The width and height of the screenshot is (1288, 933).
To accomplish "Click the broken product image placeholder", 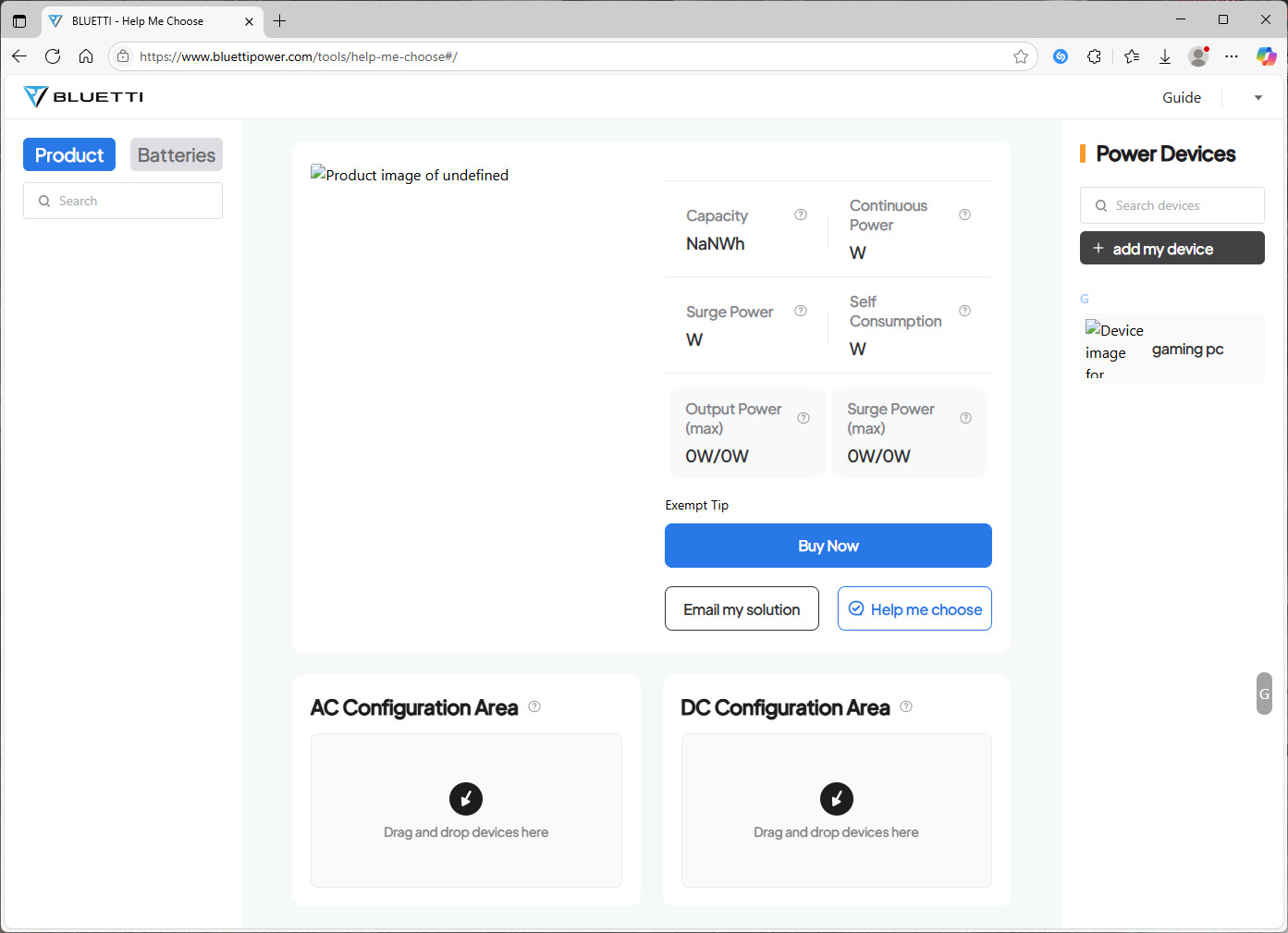I will tap(410, 174).
